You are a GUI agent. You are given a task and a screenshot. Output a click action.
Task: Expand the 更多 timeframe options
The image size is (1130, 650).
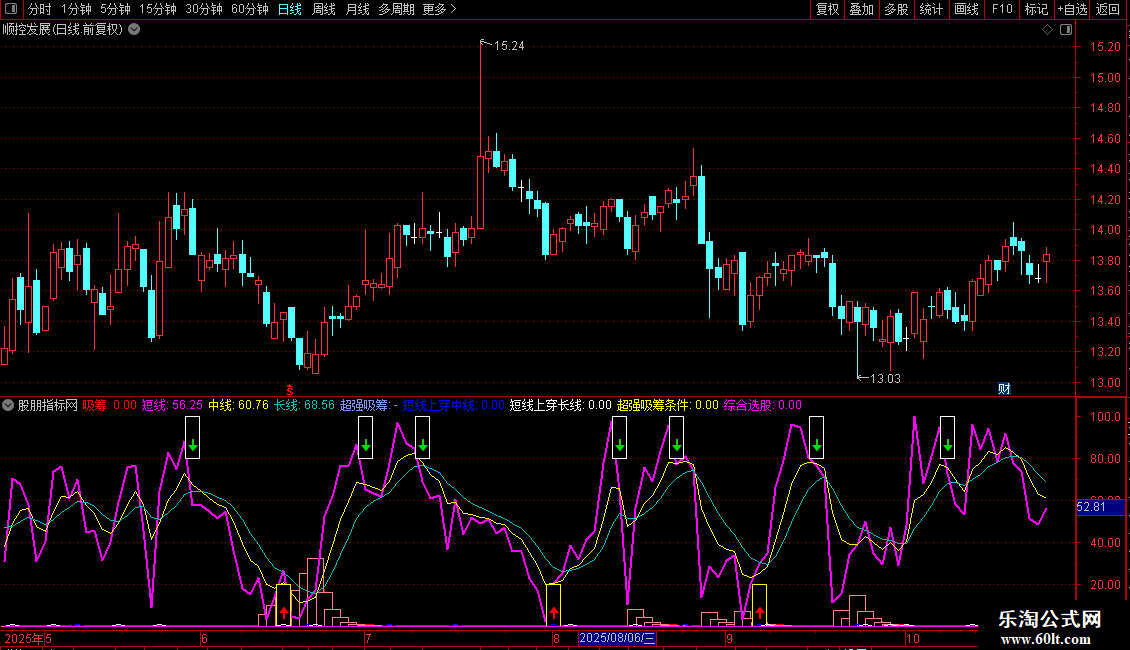point(439,9)
